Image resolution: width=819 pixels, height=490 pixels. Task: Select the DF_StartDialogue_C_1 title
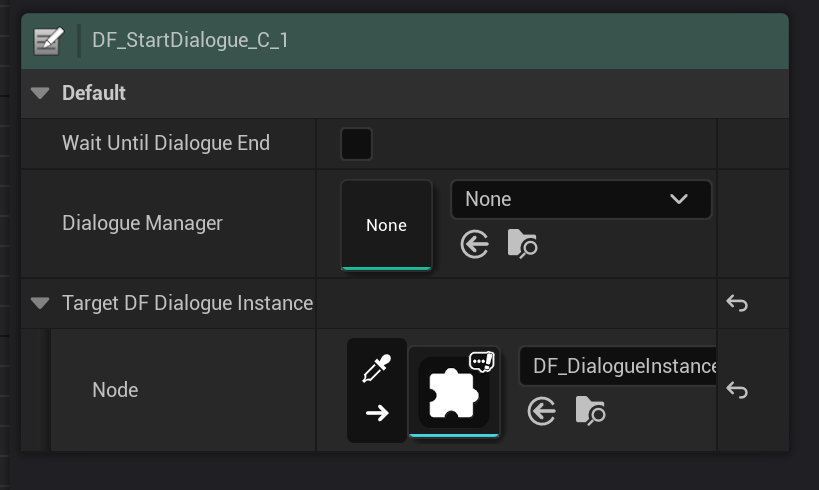[x=191, y=41]
